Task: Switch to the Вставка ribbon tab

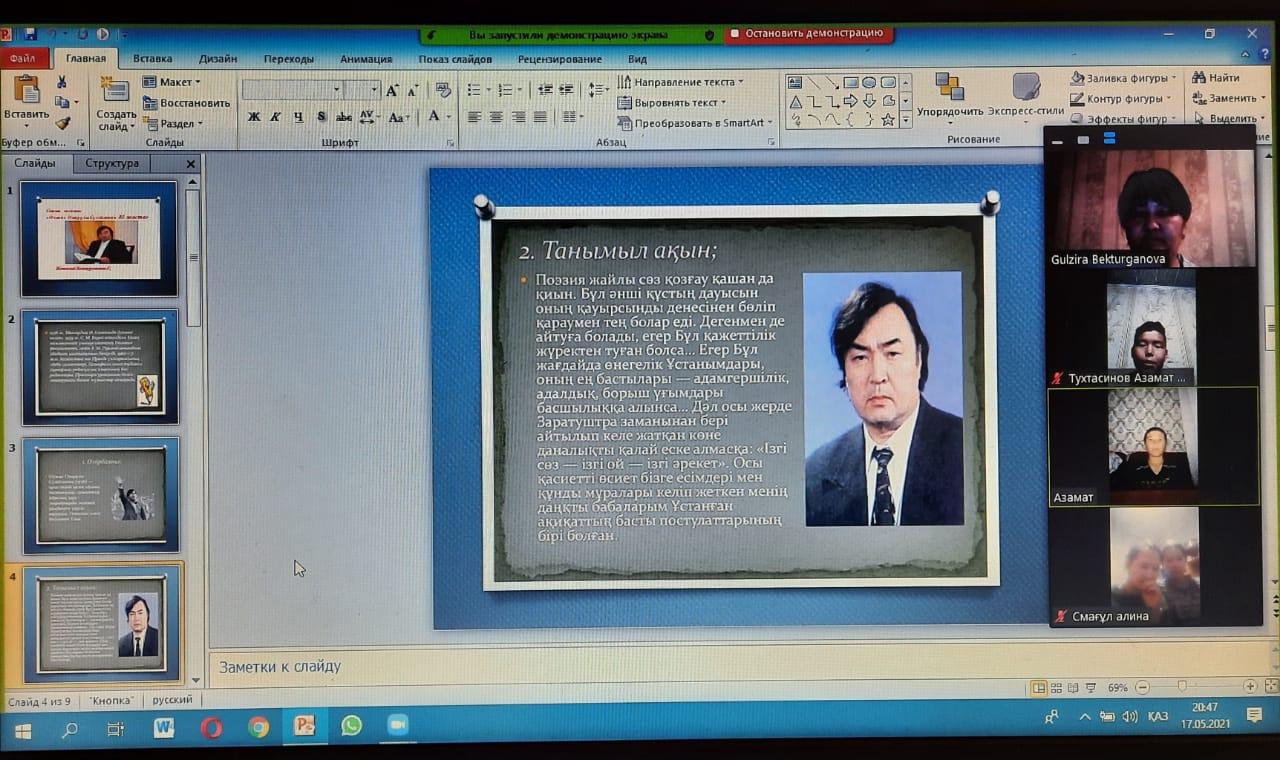Action: pos(152,59)
